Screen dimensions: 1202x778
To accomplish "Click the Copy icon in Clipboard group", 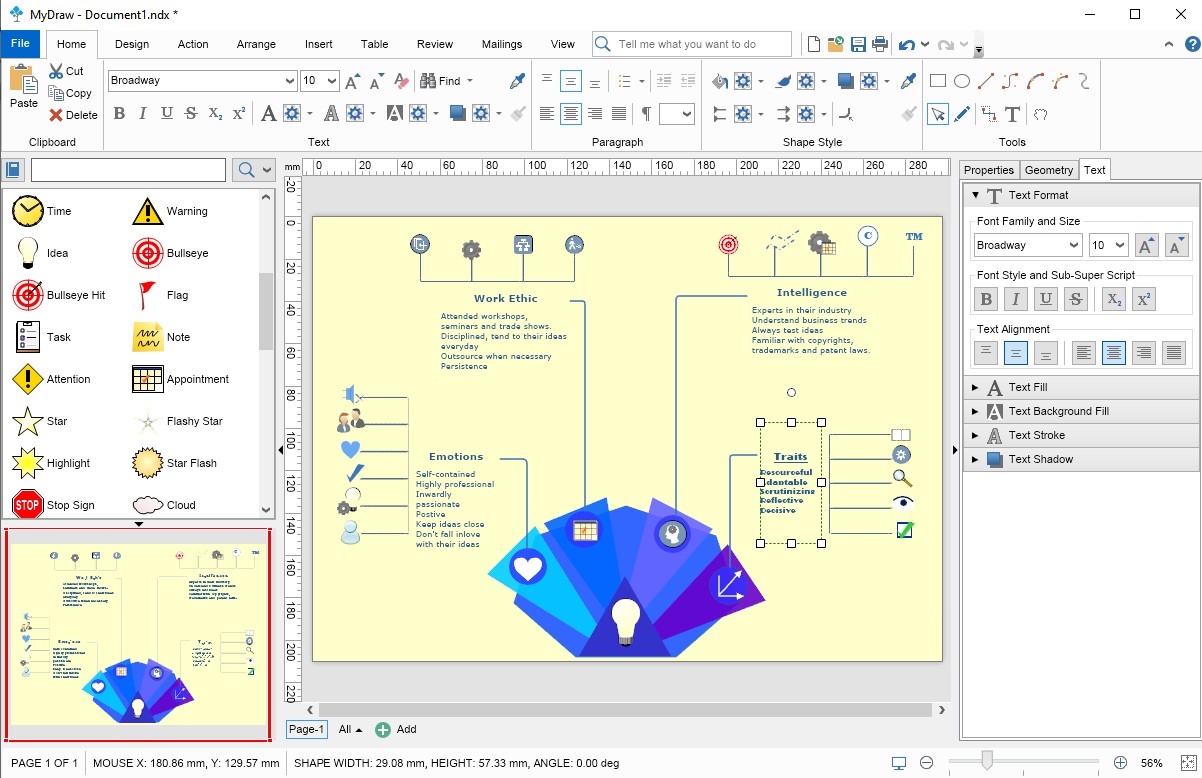I will click(x=56, y=93).
